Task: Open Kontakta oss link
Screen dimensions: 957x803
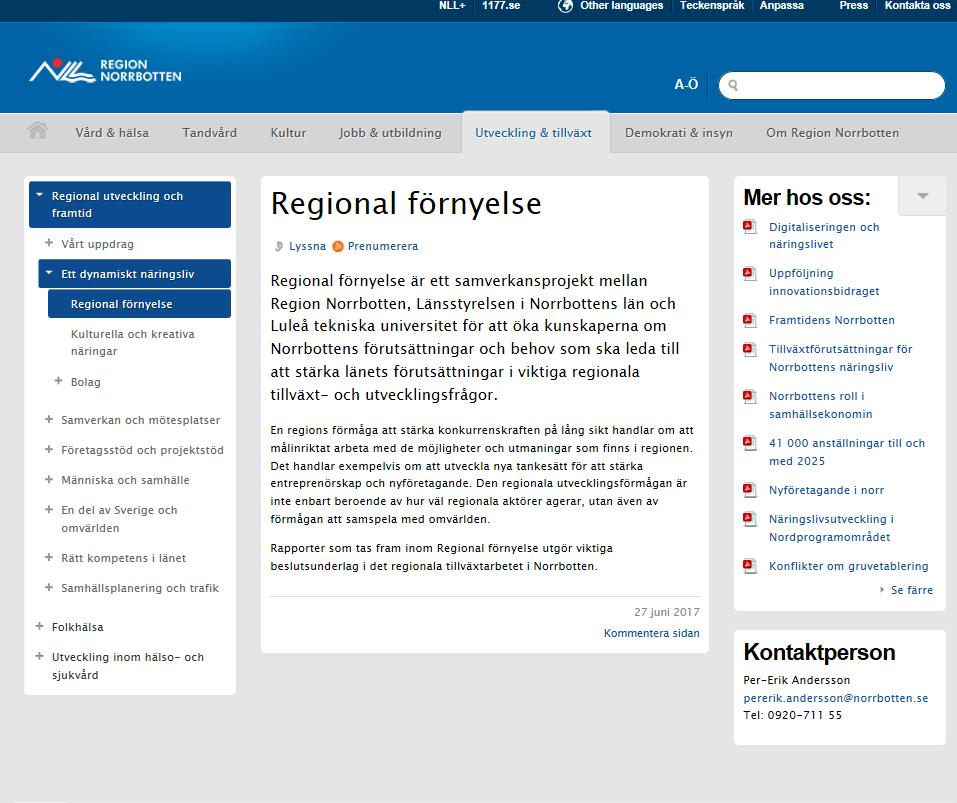Action: click(917, 5)
